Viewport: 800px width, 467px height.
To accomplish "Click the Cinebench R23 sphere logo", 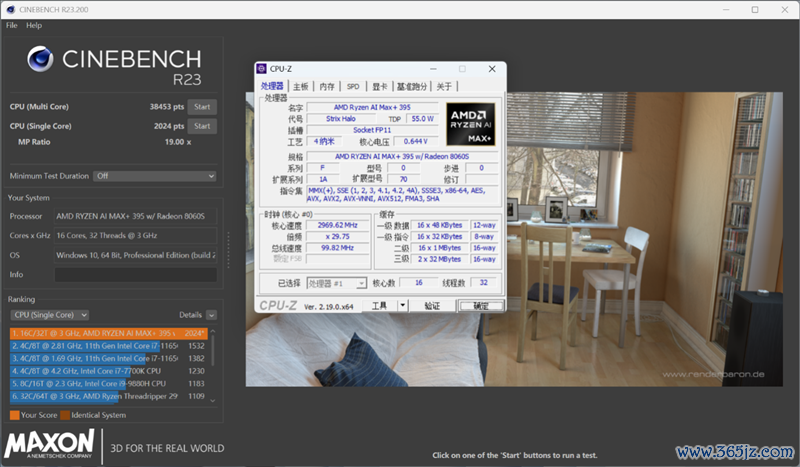I will coord(40,59).
